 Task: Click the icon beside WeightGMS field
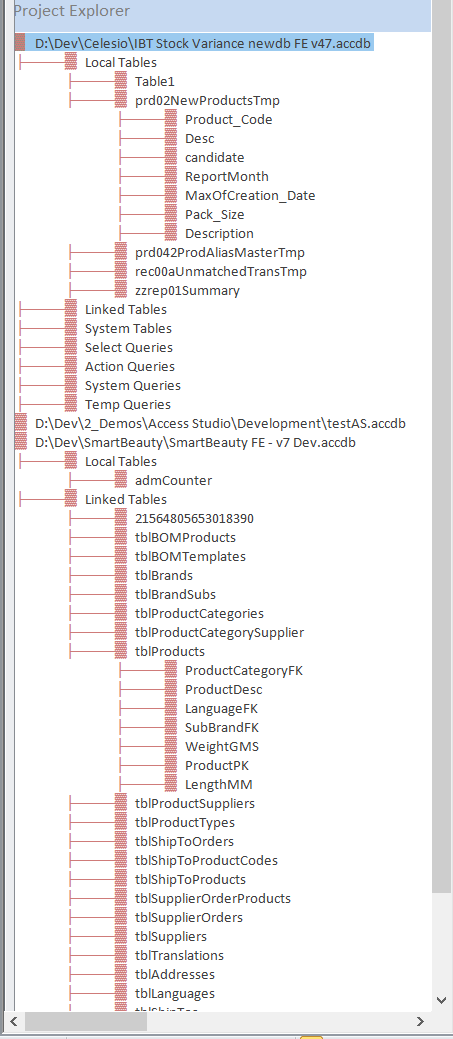pos(171,747)
